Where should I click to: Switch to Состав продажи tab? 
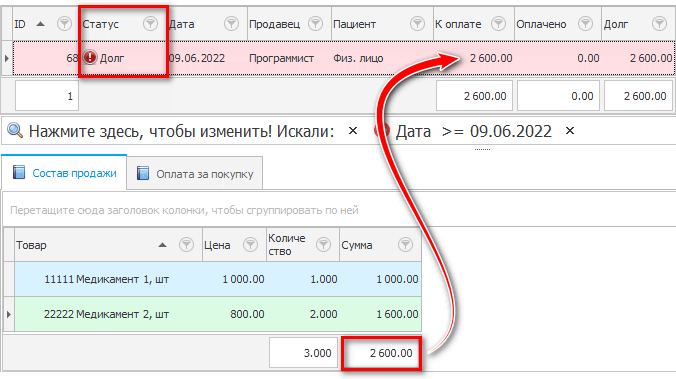point(64,173)
